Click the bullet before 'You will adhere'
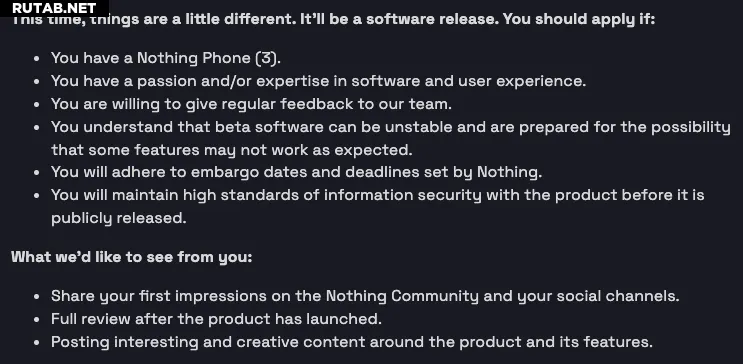743x364 pixels. pyautogui.click(x=37, y=173)
